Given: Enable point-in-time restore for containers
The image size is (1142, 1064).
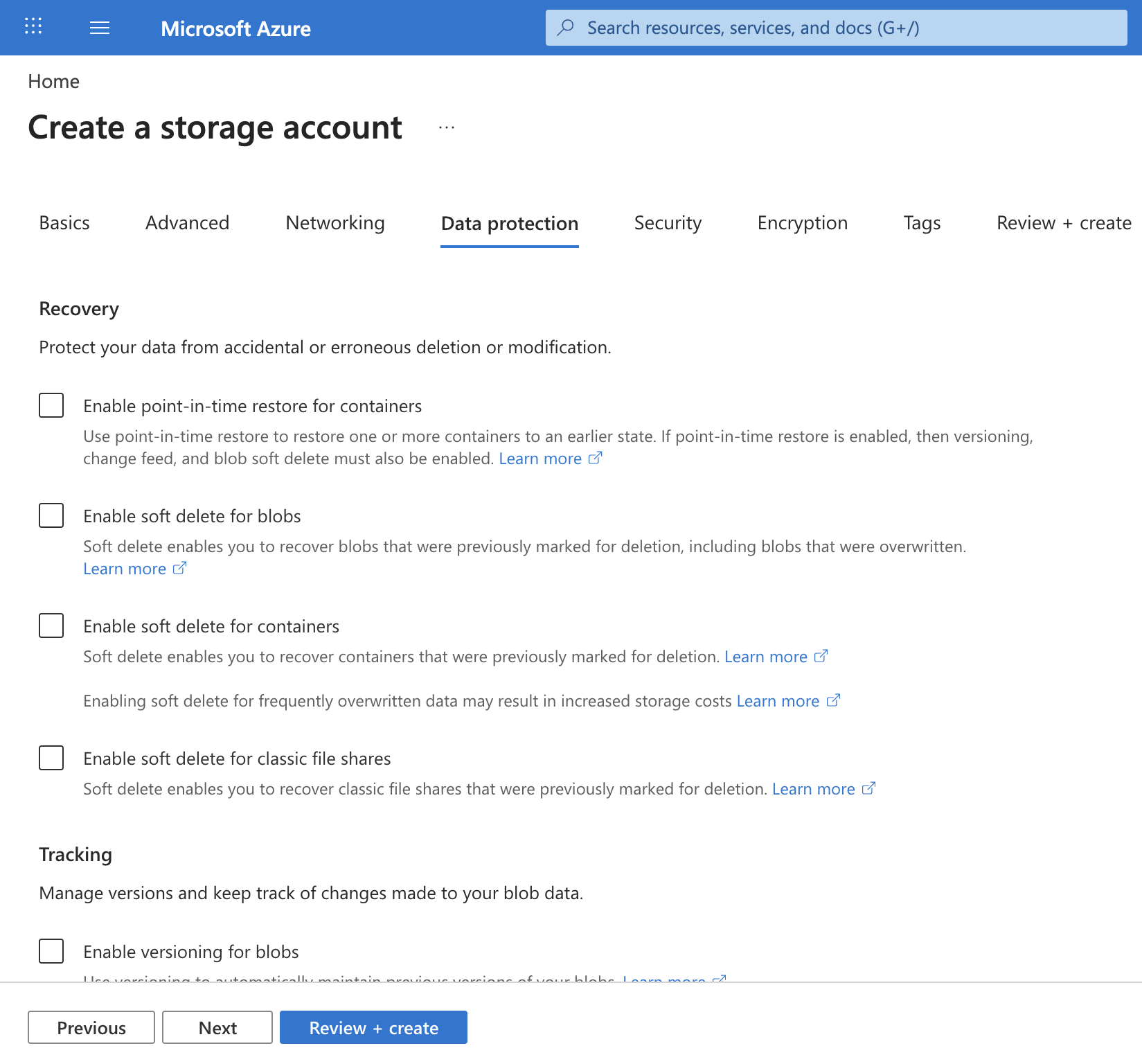Looking at the screenshot, I should [51, 405].
